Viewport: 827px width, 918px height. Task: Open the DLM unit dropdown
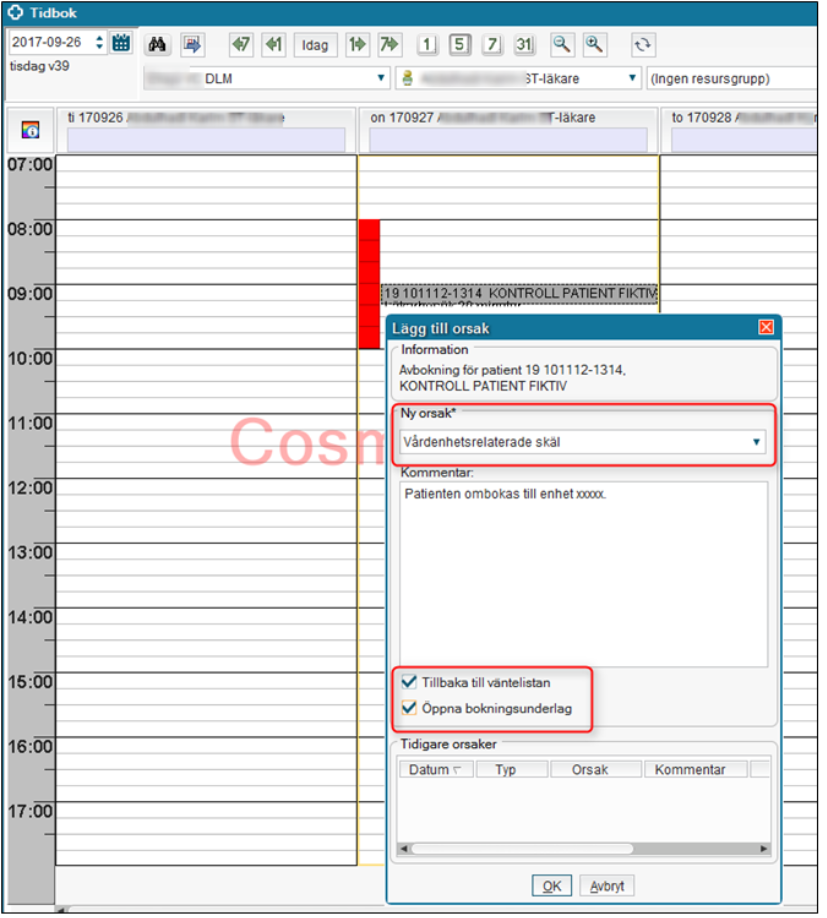(x=381, y=78)
